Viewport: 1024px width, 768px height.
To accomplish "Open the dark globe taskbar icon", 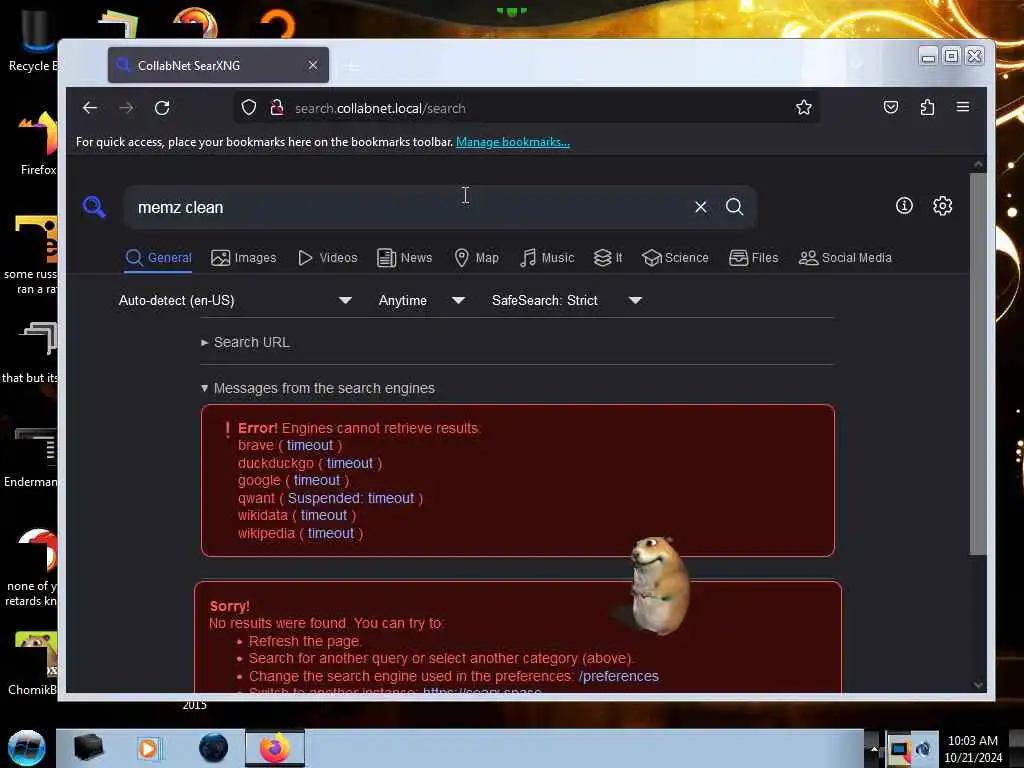I will (x=214, y=748).
